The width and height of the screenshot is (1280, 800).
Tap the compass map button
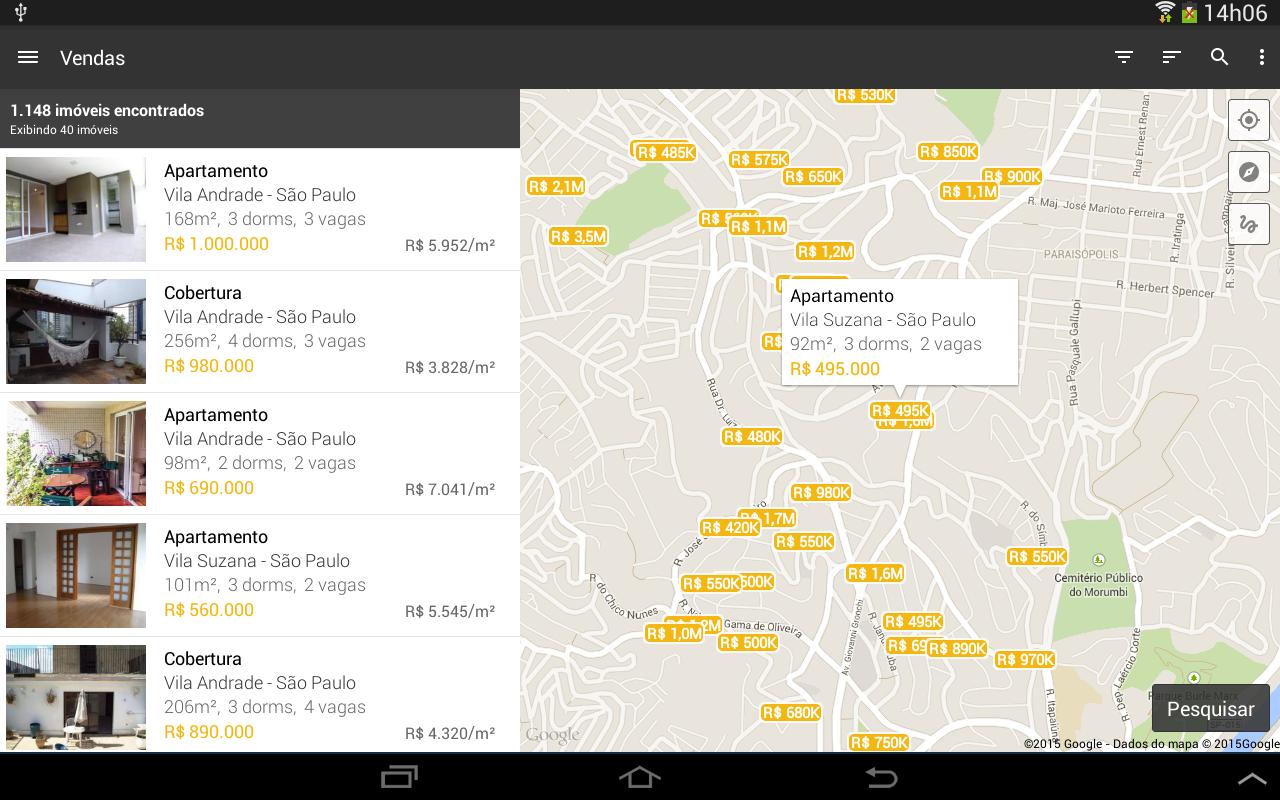(x=1249, y=172)
